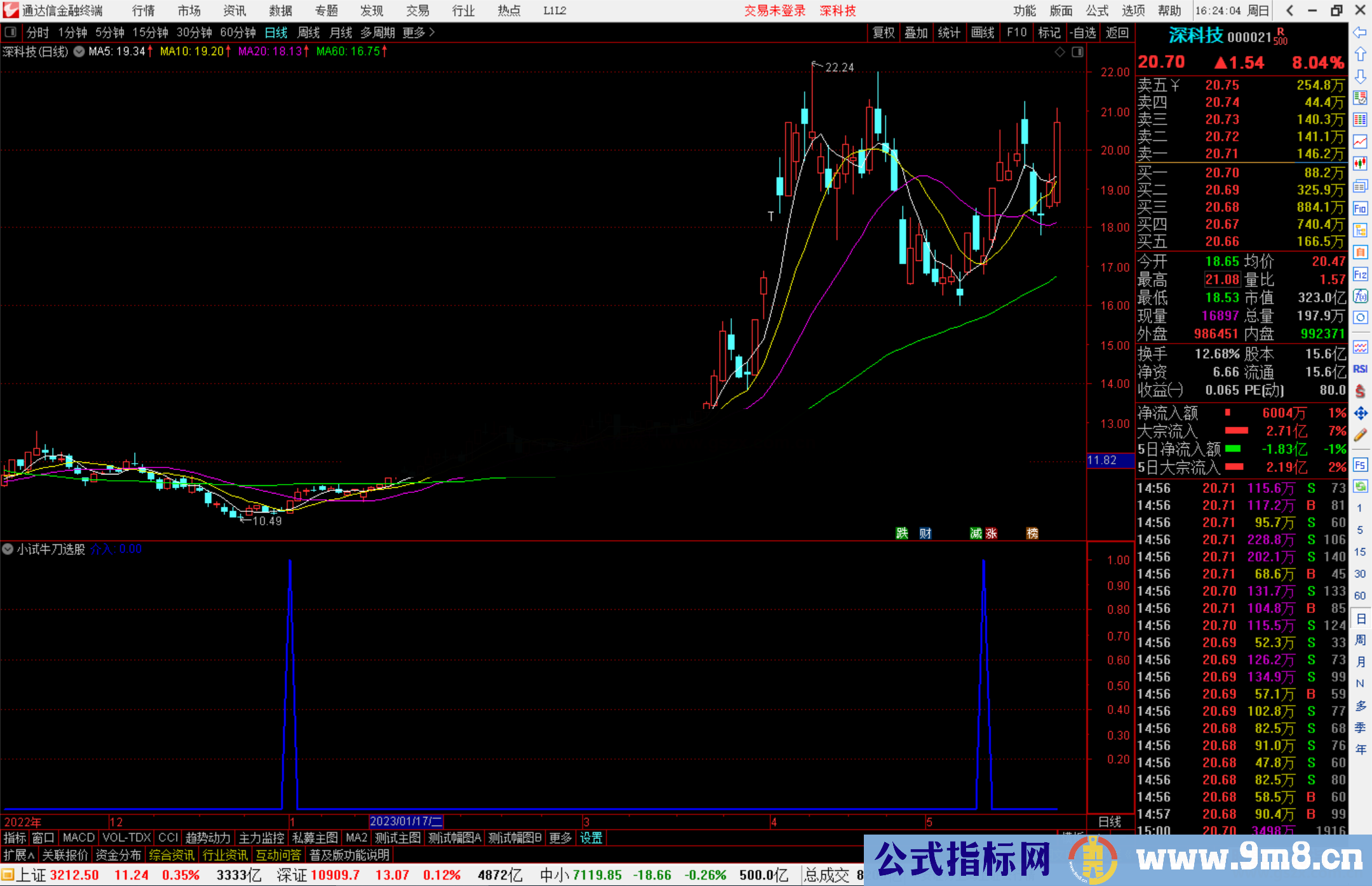Click the F12 sidebar icon
Viewport: 1372px width, 886px height.
point(1360,274)
